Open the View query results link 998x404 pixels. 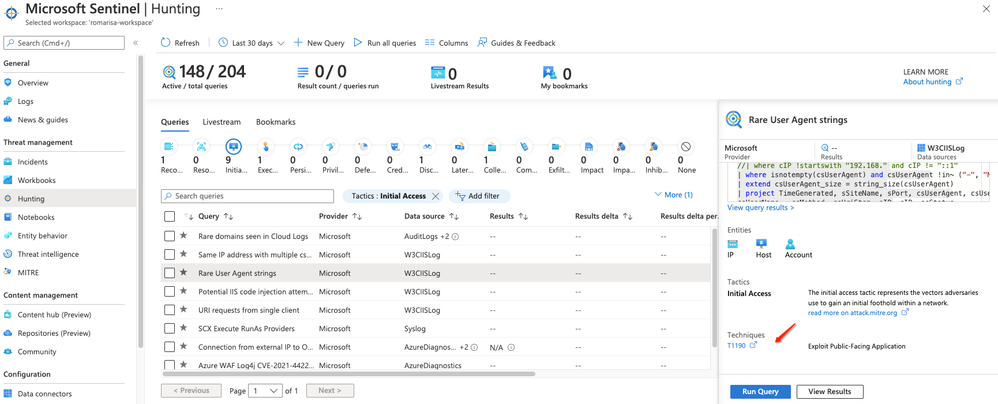(760, 207)
